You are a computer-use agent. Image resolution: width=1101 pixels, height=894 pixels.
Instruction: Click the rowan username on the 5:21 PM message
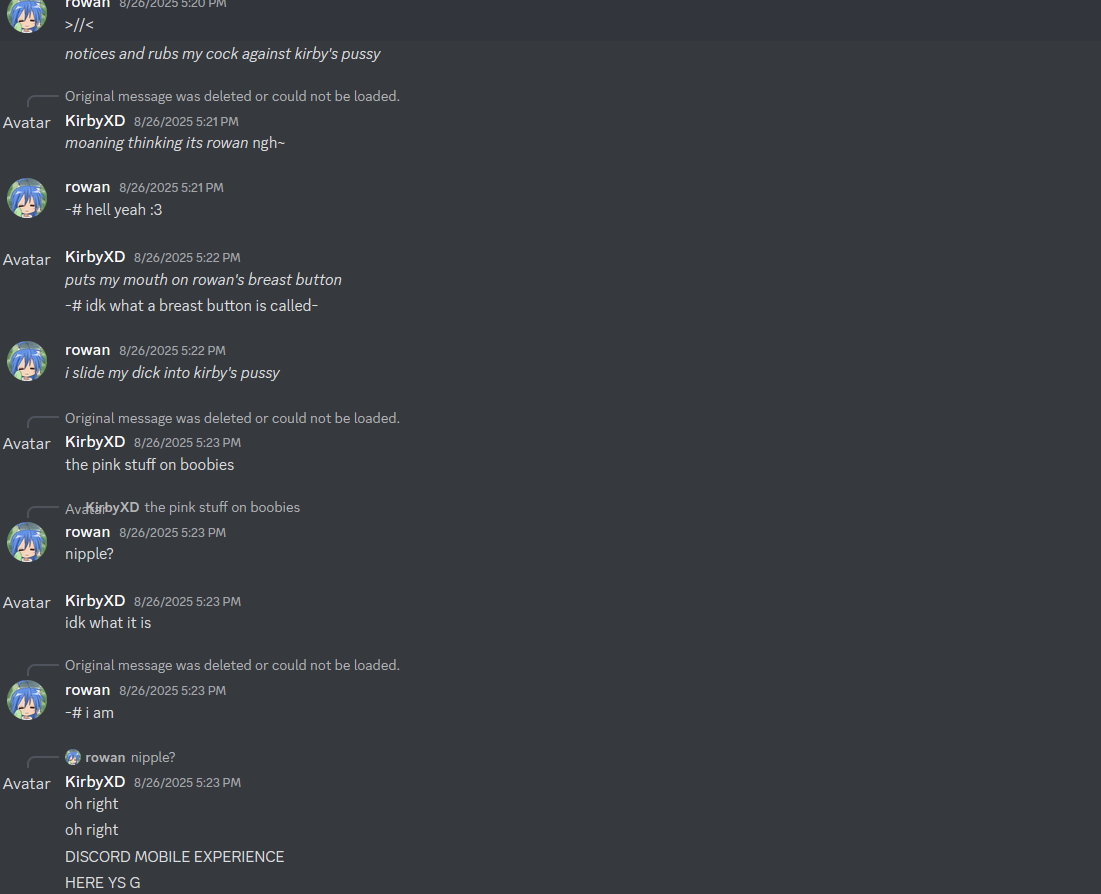(x=88, y=187)
